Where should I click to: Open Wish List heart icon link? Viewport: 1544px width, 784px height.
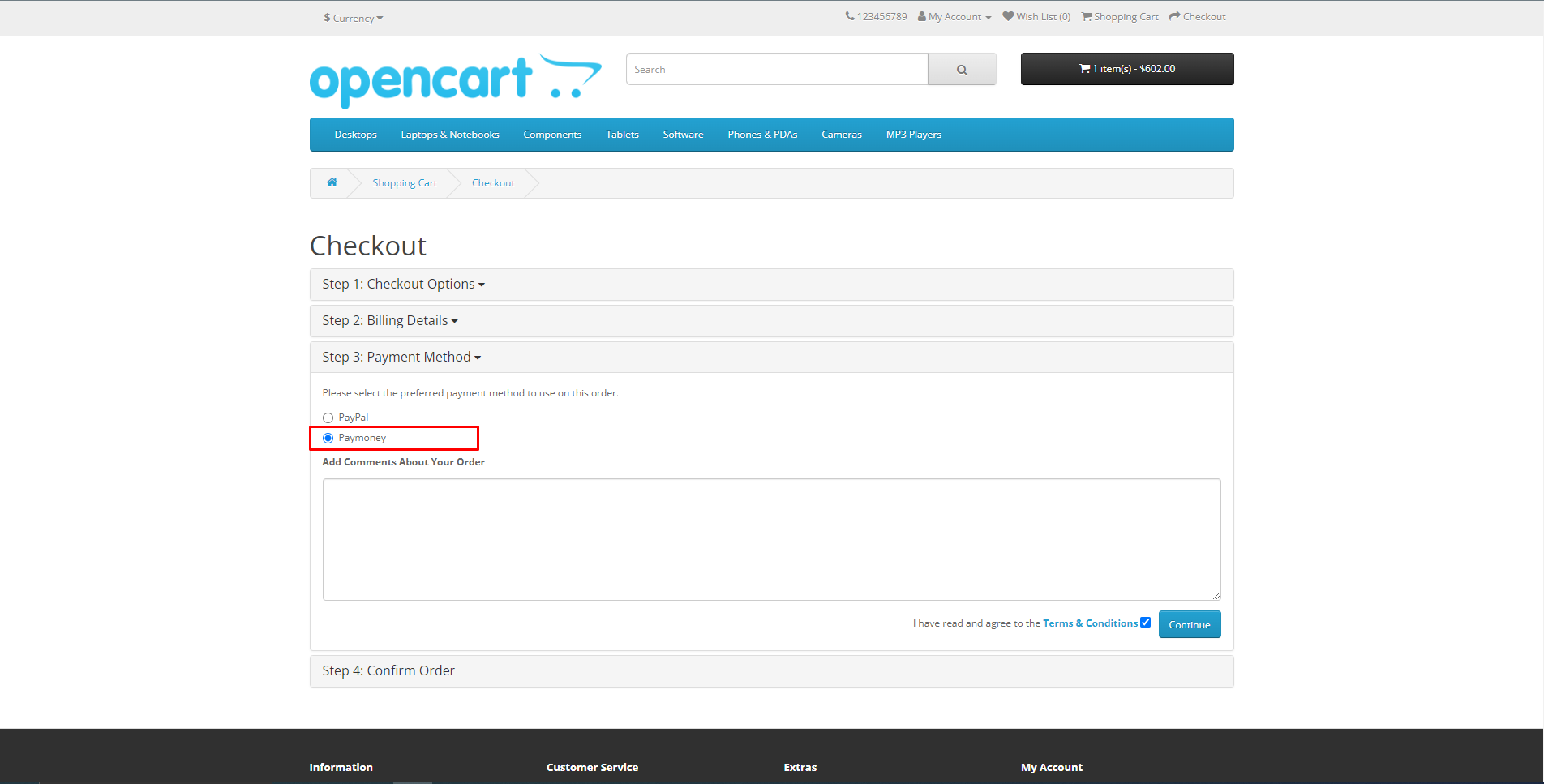click(1008, 16)
